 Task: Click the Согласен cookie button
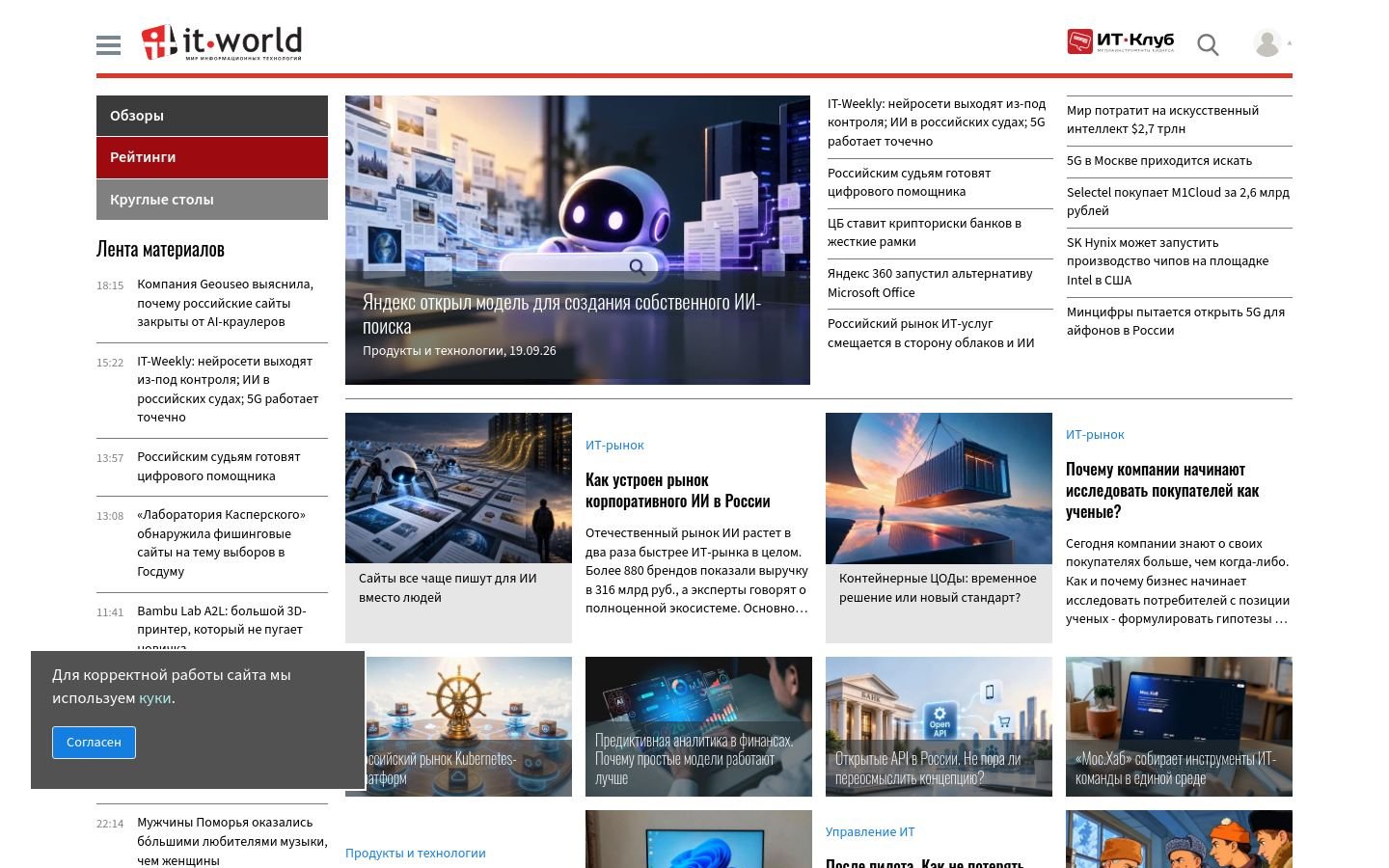coord(94,743)
